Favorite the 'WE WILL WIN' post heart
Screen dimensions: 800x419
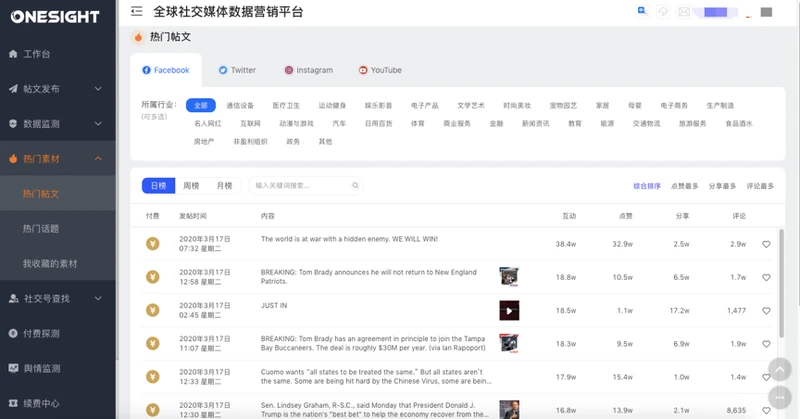(766, 244)
